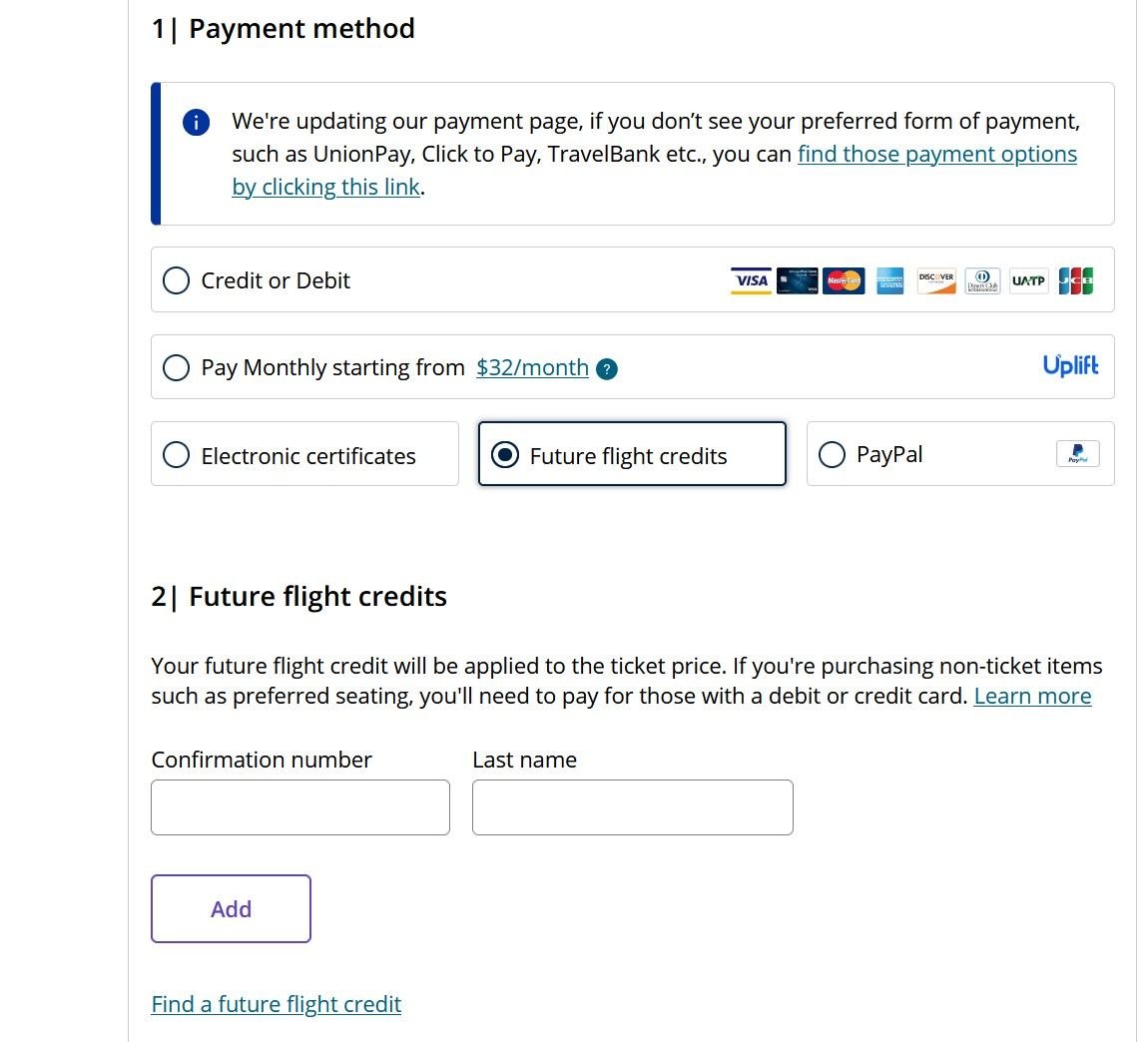The image size is (1148, 1042).
Task: Follow the Learn more link
Action: (1032, 697)
